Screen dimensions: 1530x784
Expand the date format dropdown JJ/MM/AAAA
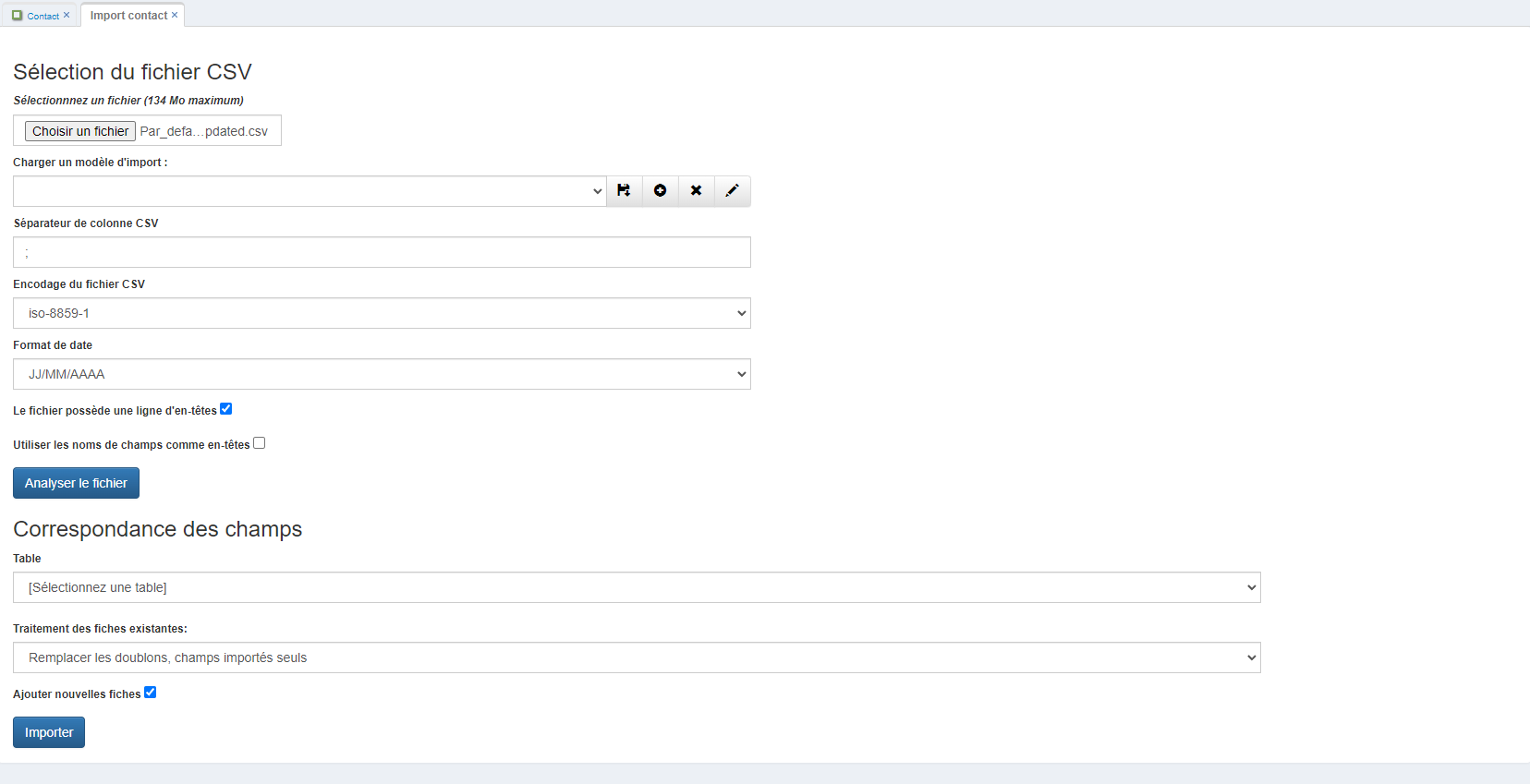point(382,374)
